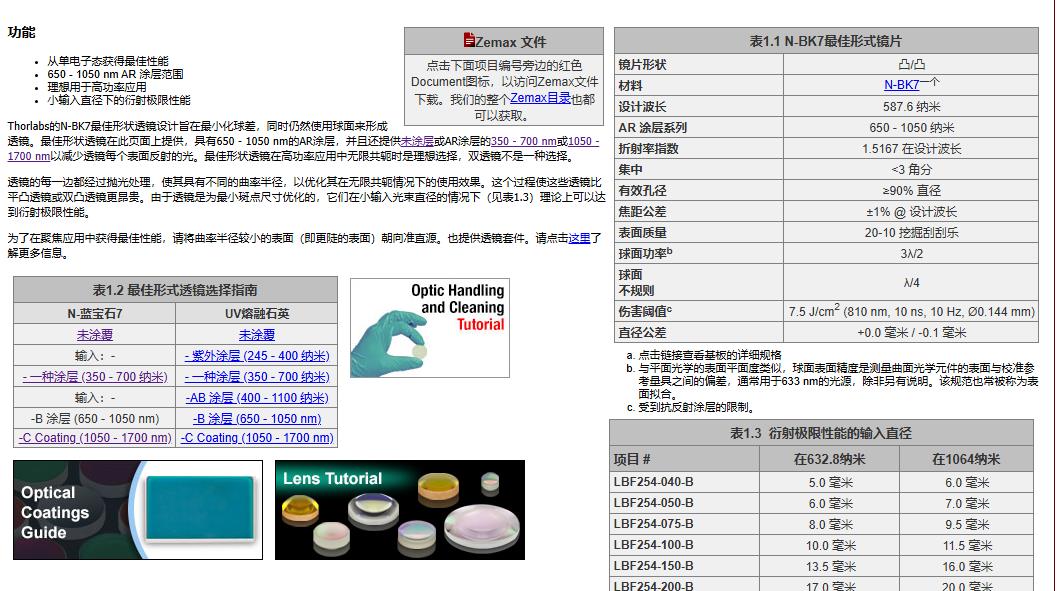Open C Coating (1050 - 1700 nm) under UV熔融石英

pos(256,437)
